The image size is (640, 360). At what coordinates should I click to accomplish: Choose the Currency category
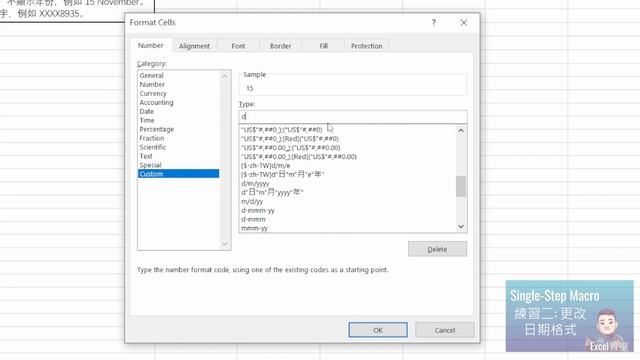[x=178, y=93]
